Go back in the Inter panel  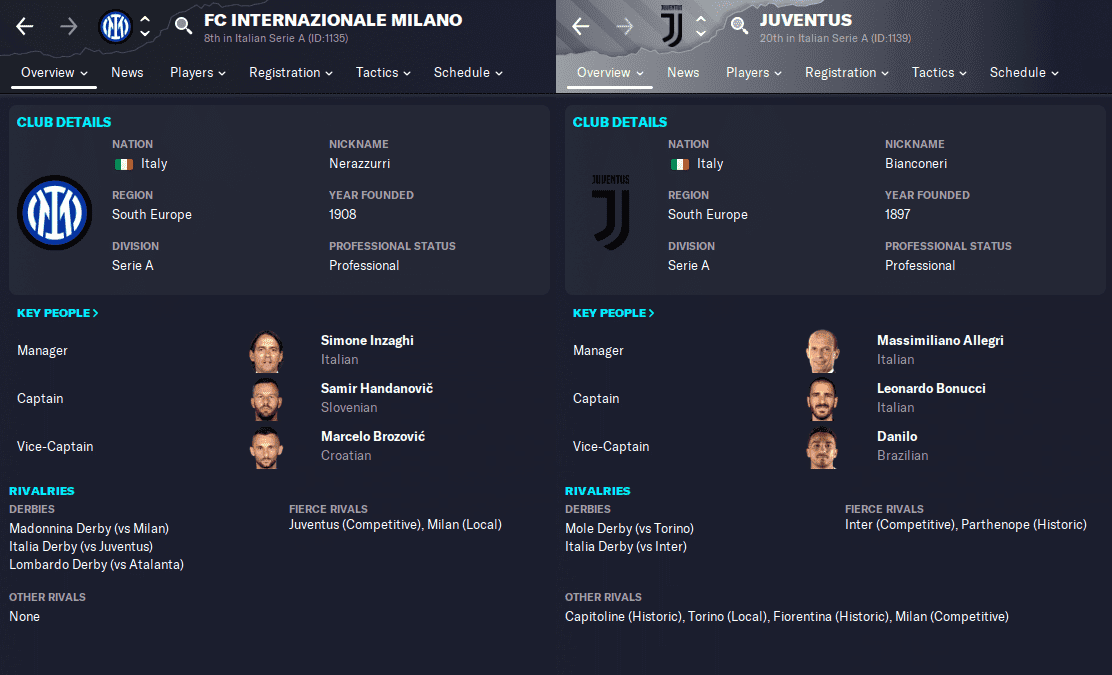(x=25, y=27)
